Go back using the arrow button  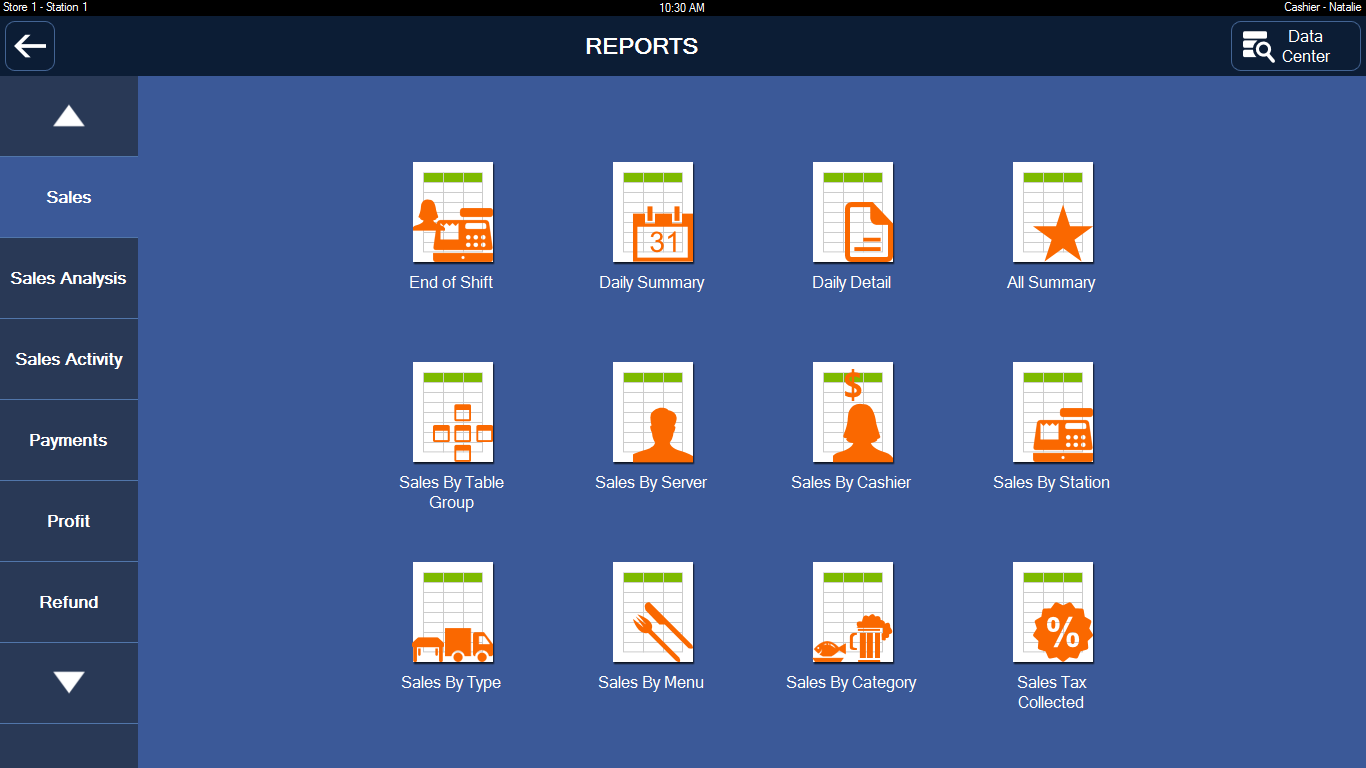pyautogui.click(x=29, y=45)
